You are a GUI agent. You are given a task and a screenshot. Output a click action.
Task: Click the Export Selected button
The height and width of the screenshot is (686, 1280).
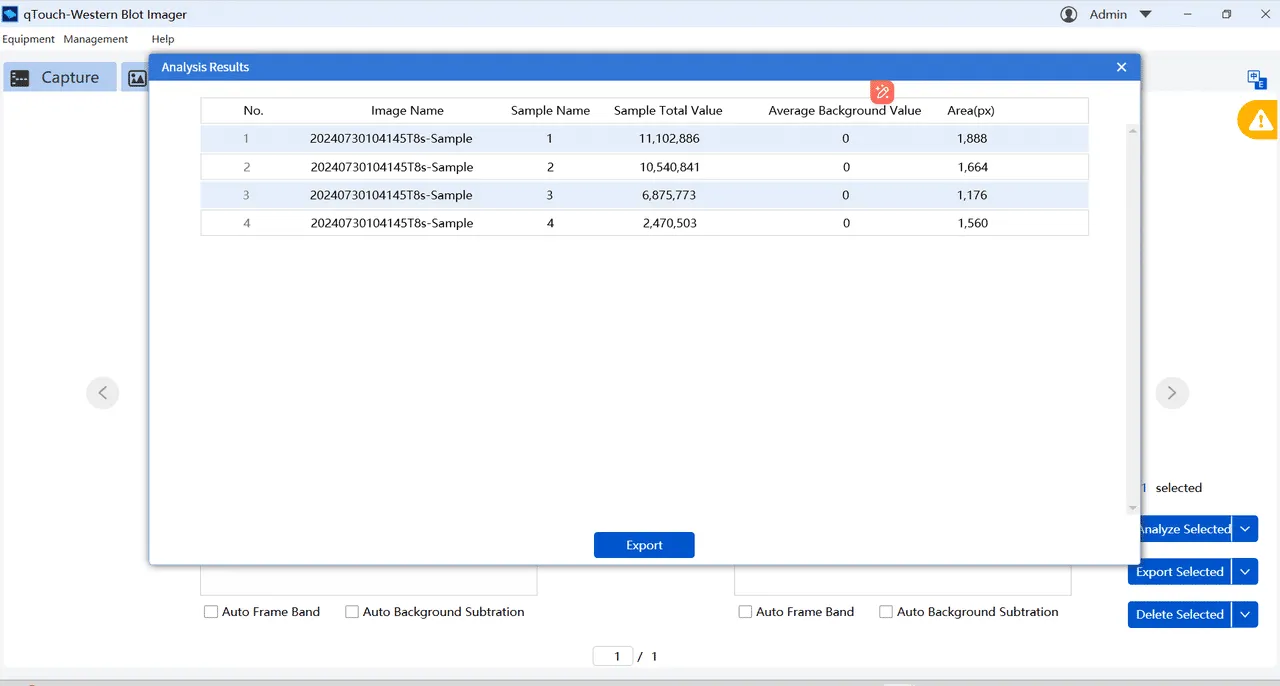pos(1179,572)
